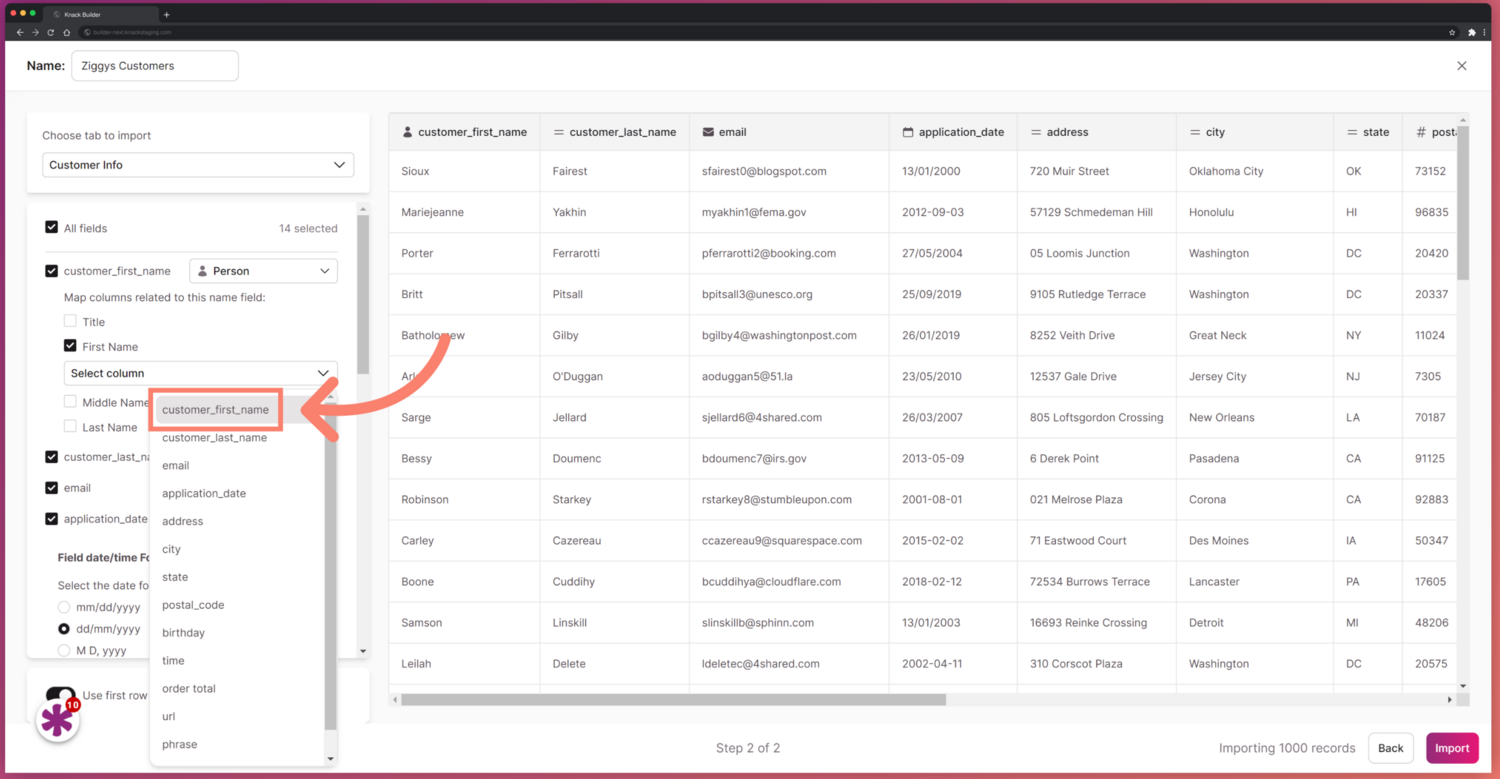Click the table's horizontal scrollbar

(x=674, y=700)
